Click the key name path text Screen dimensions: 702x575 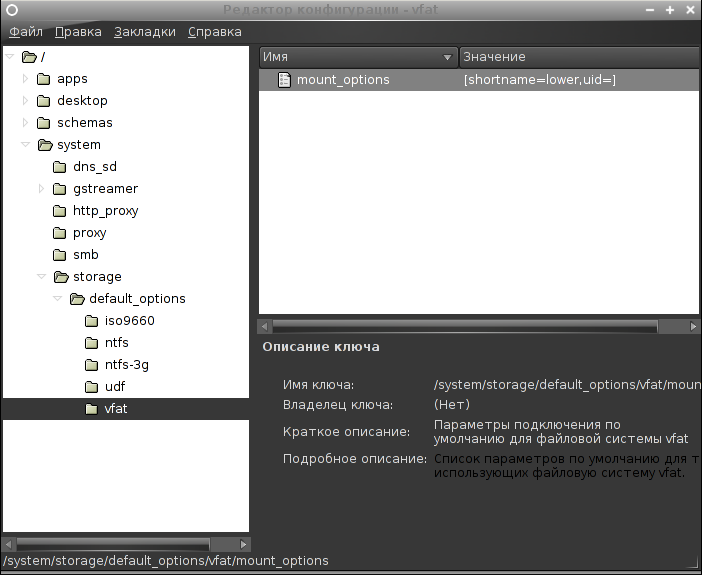[567, 385]
